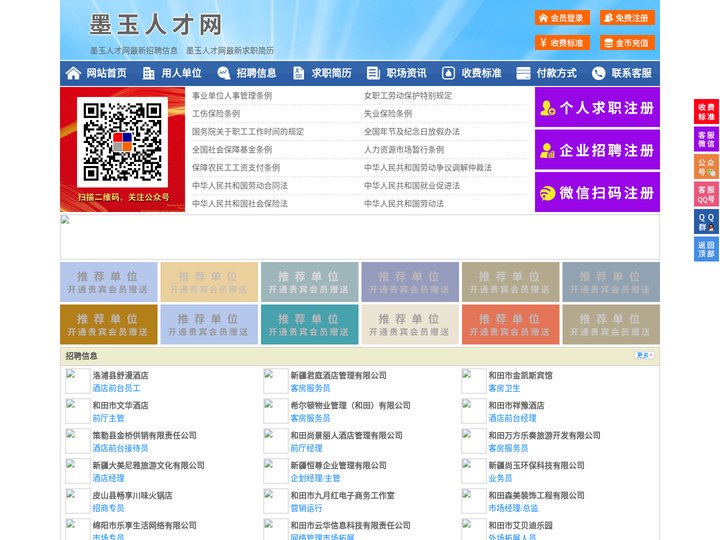
Task: Click the chart icon beside 招聘信息
Action: tap(224, 73)
